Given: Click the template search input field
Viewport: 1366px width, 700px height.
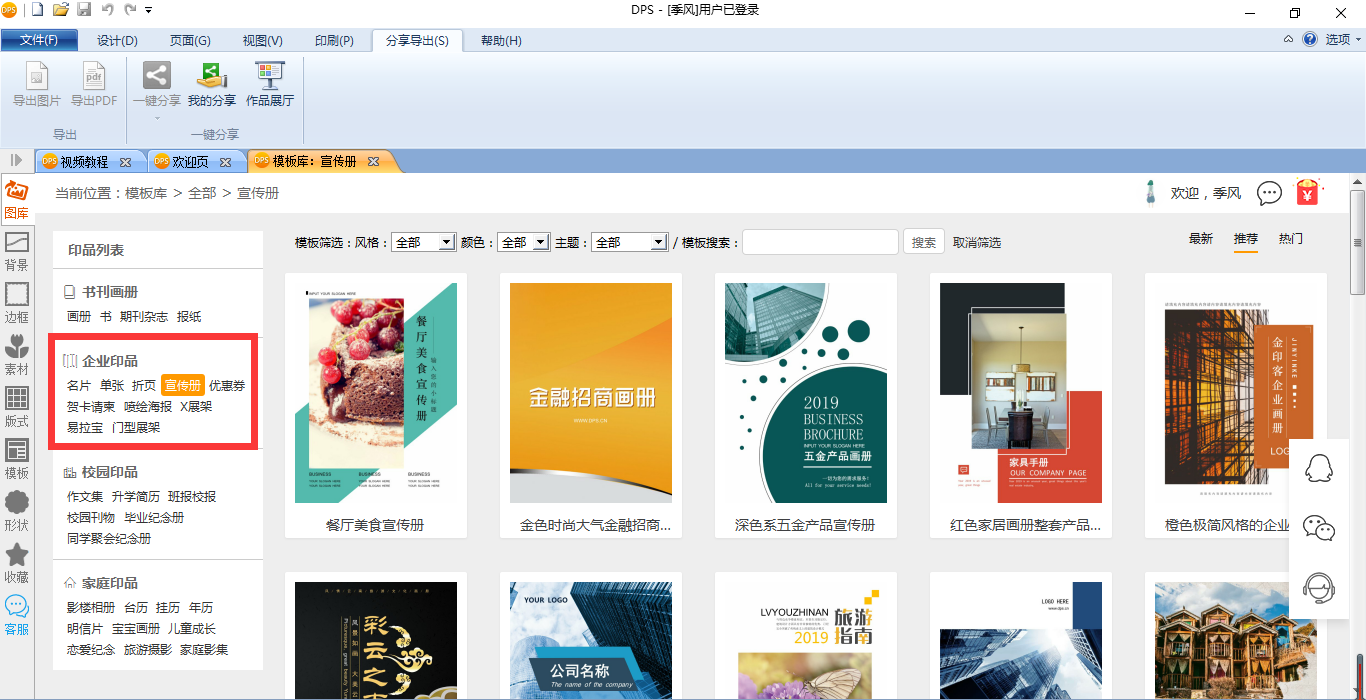Looking at the screenshot, I should [820, 242].
